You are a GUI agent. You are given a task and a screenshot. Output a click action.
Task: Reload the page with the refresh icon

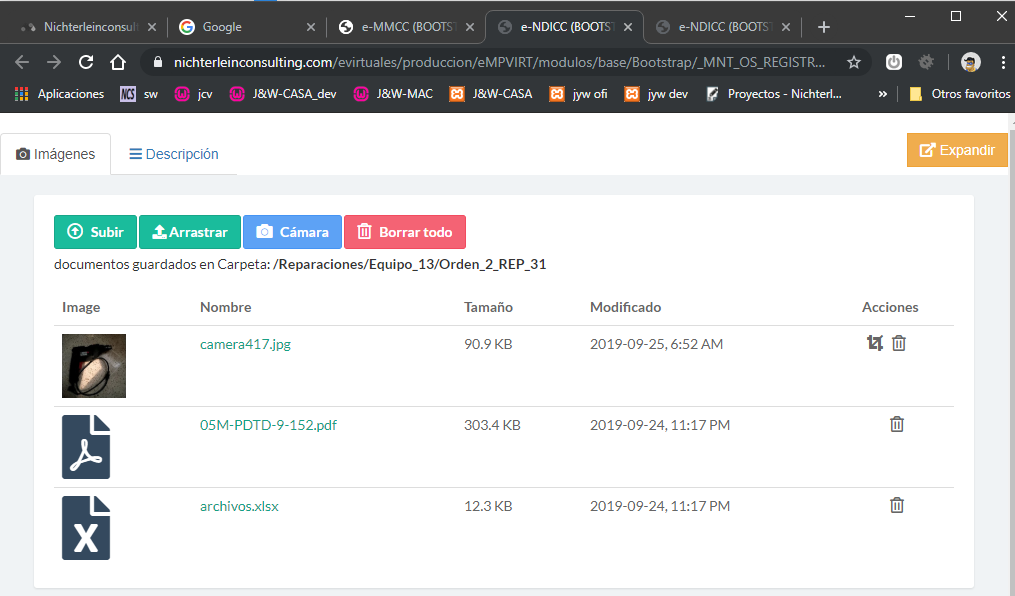point(86,62)
